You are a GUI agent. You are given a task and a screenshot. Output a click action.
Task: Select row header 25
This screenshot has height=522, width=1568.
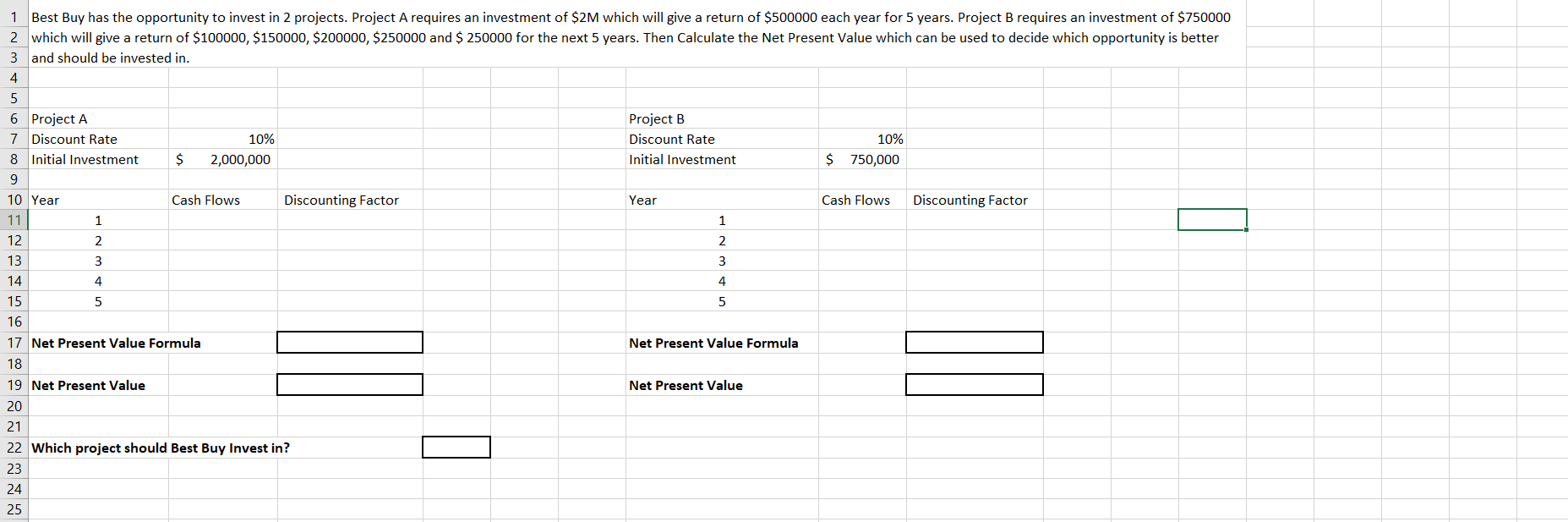click(14, 509)
